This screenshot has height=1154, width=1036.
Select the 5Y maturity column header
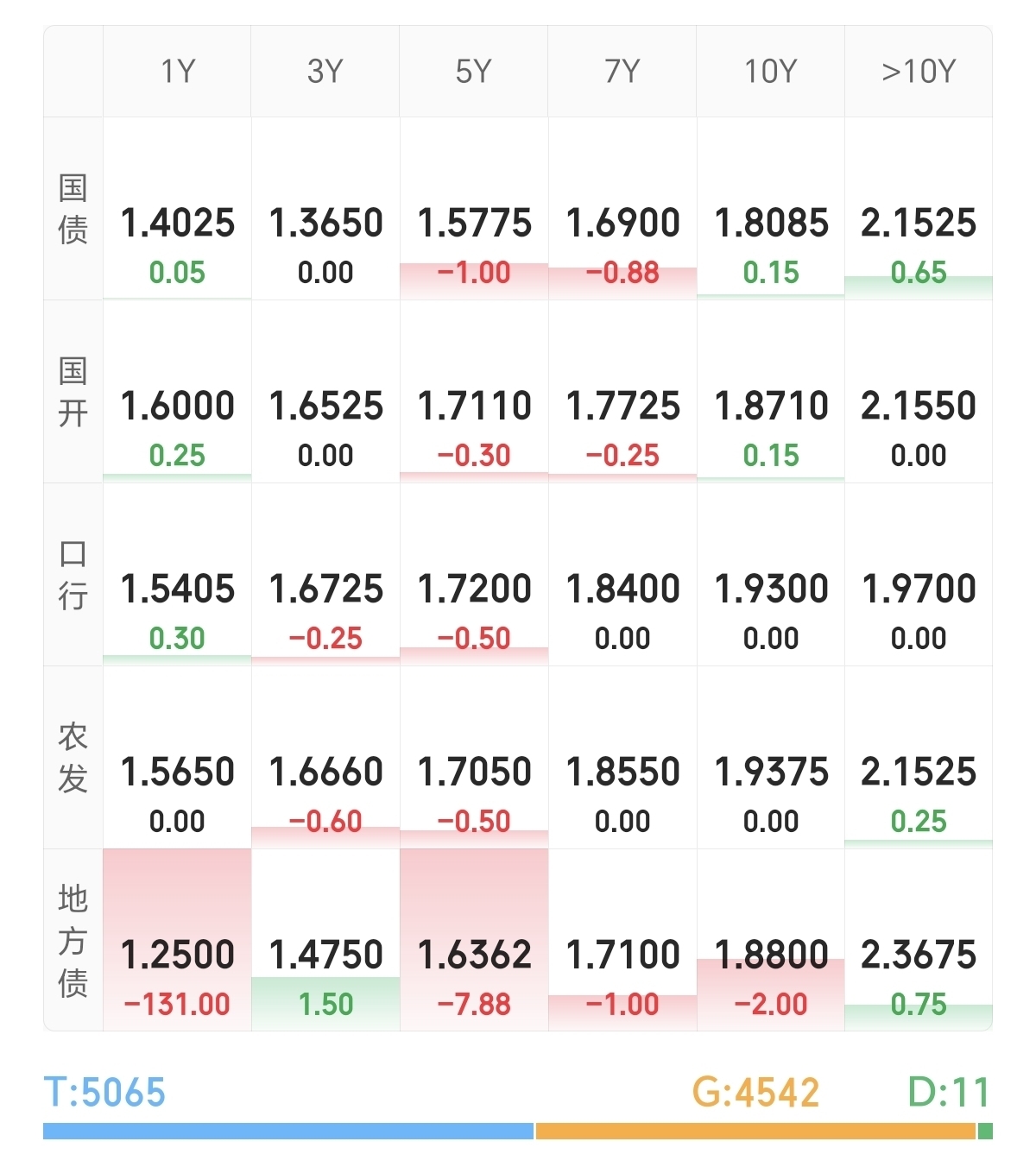pos(474,72)
